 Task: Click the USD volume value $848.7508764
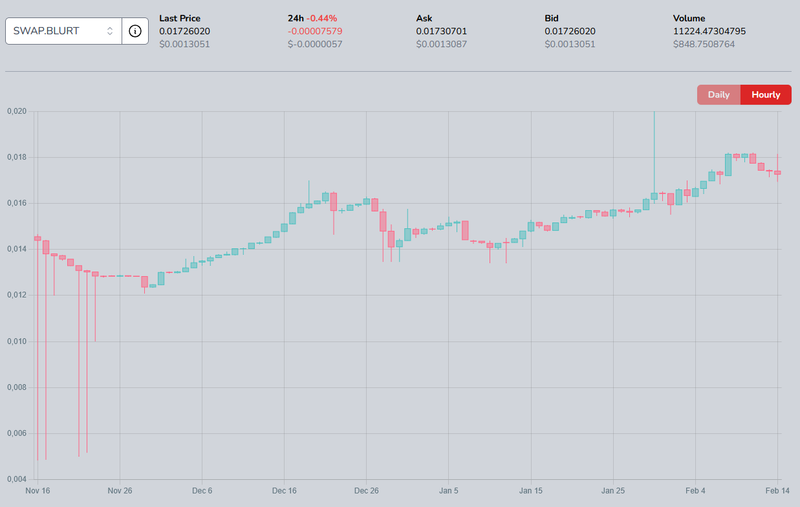(704, 45)
